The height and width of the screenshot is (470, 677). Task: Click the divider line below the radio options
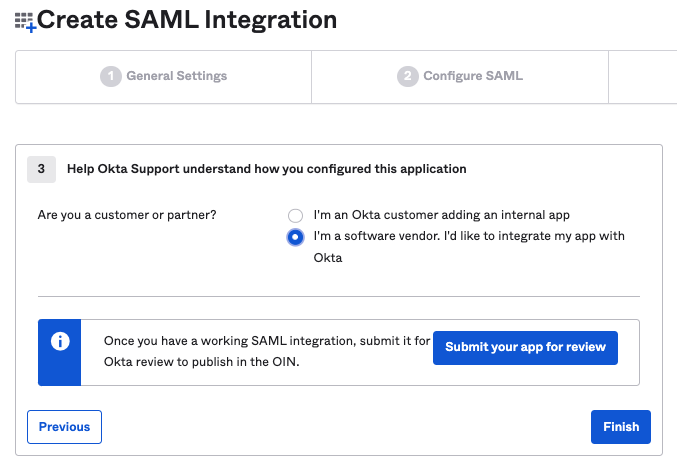tap(338, 296)
